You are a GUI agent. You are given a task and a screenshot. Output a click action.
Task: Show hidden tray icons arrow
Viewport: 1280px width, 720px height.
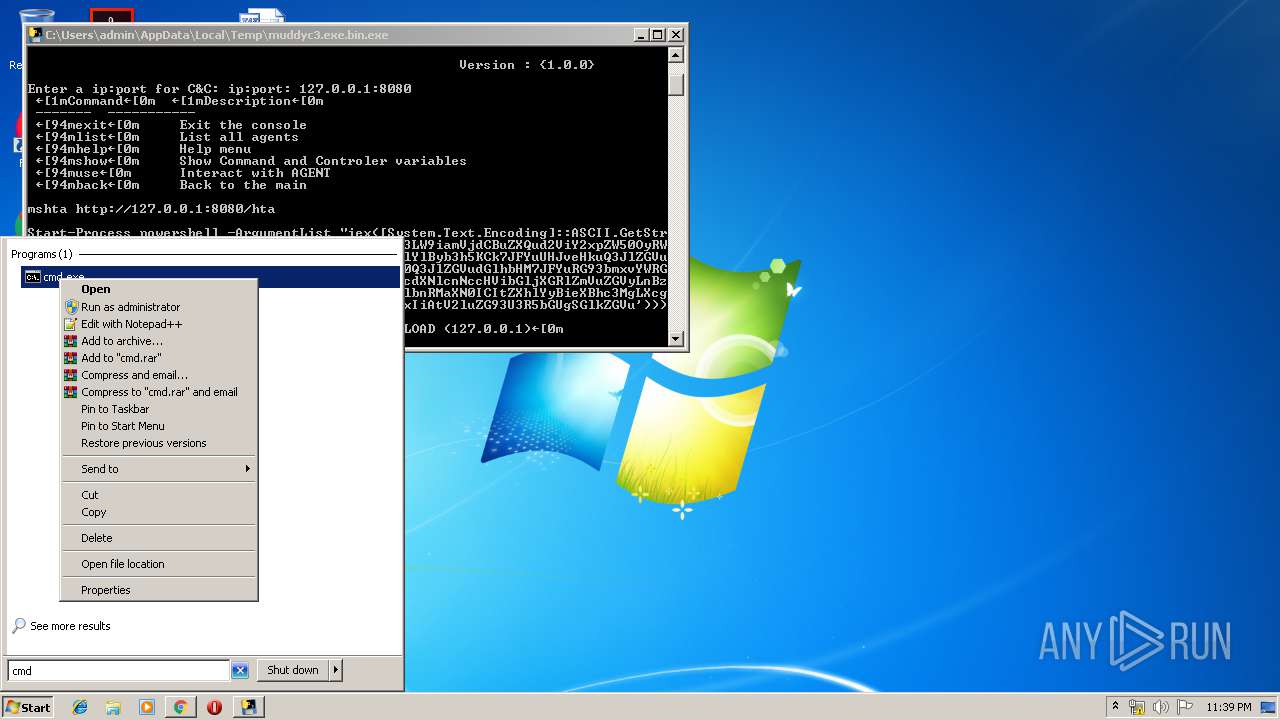(x=1115, y=707)
